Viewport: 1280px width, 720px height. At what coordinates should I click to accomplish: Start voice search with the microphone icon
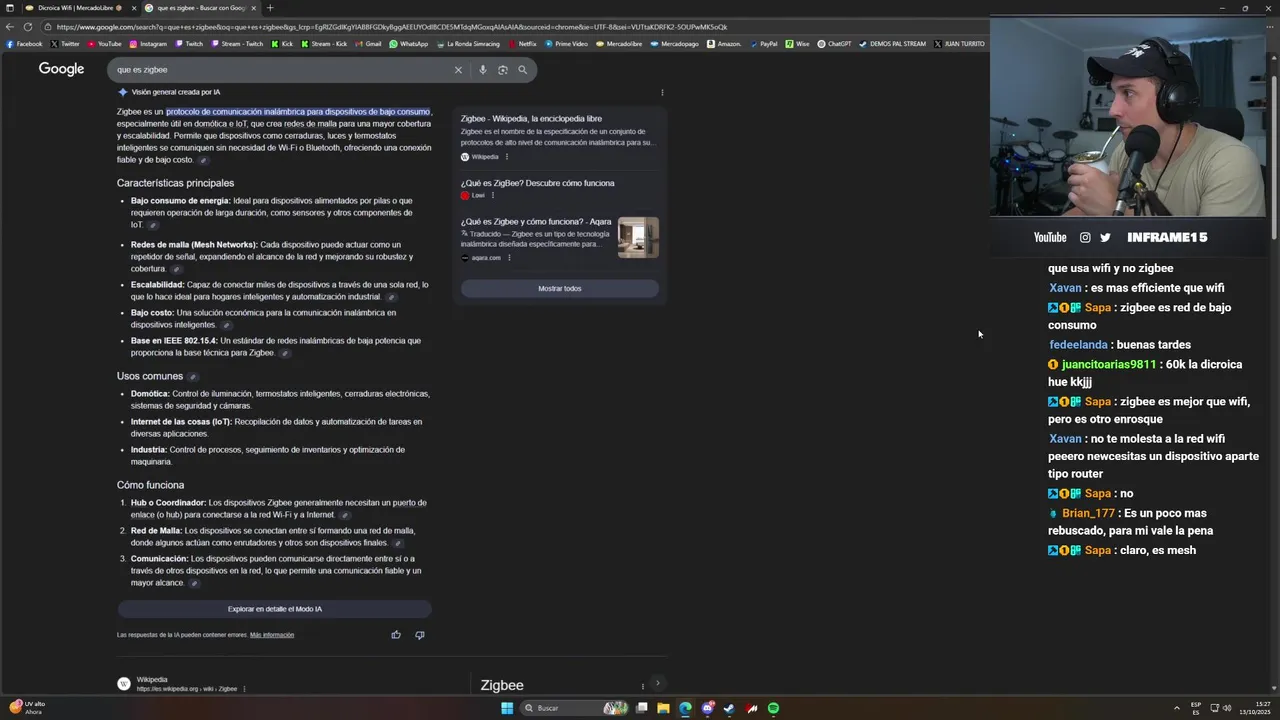pos(483,70)
